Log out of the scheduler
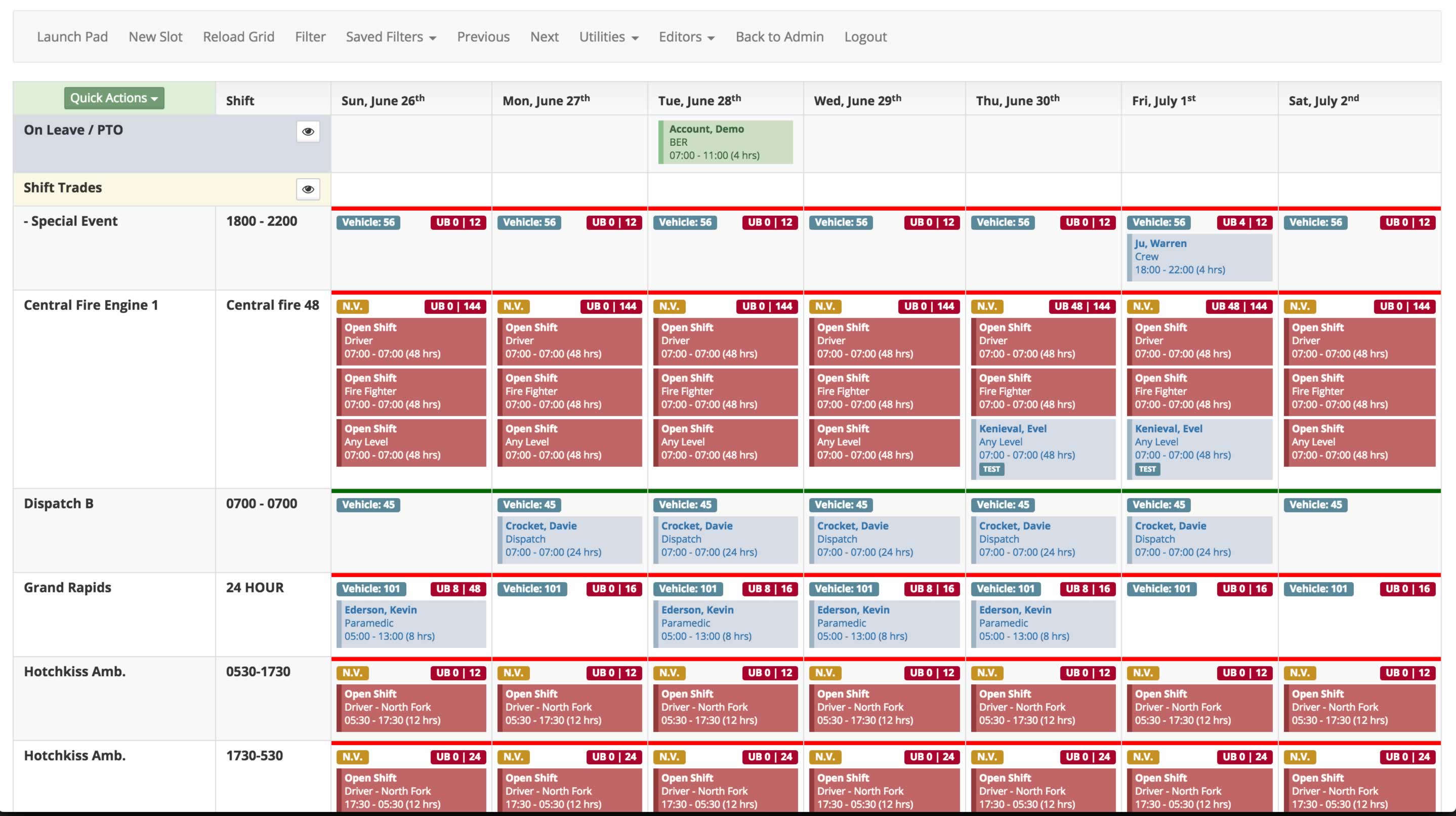 tap(865, 37)
